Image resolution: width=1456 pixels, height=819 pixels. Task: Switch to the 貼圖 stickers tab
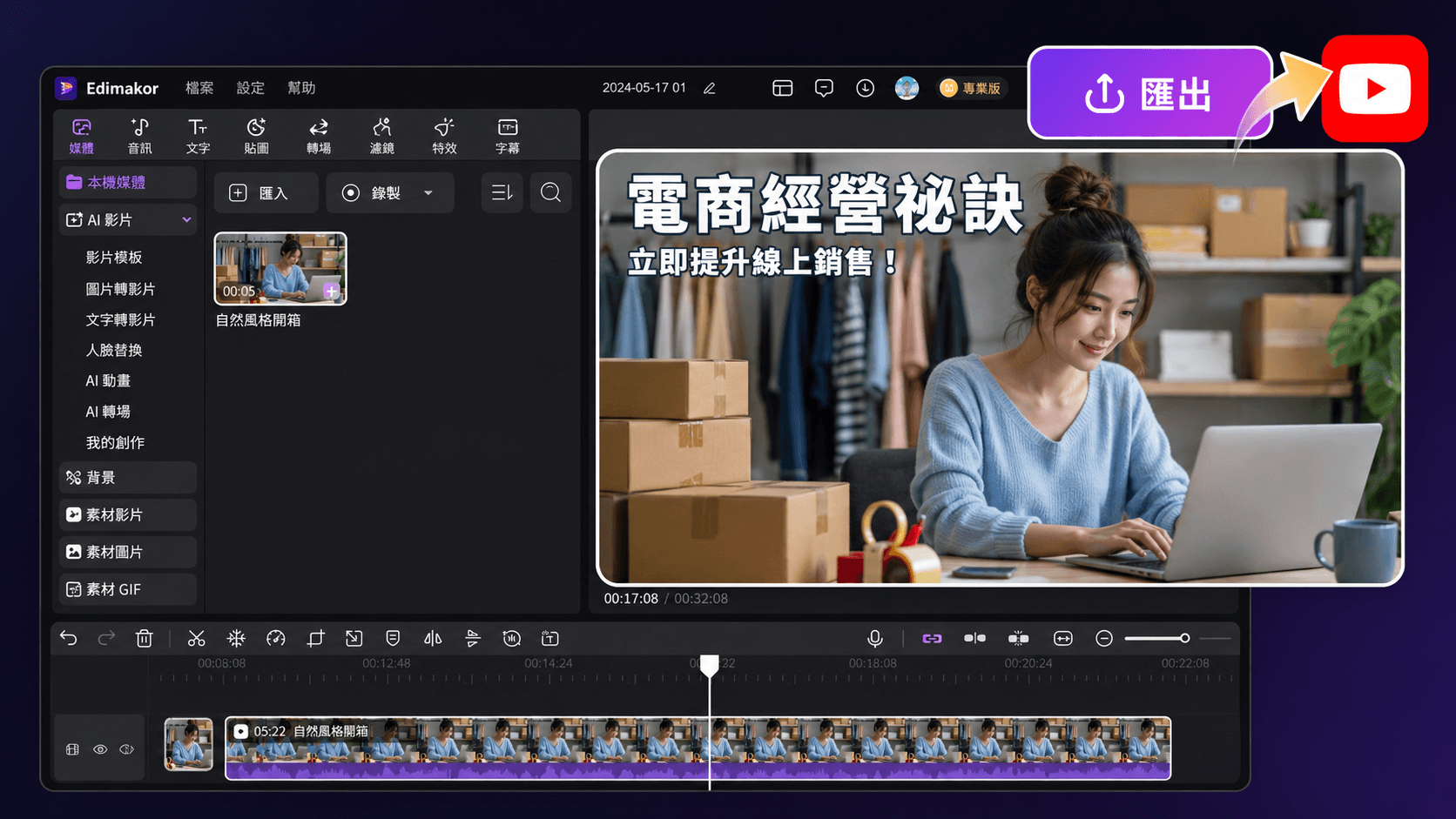(256, 137)
